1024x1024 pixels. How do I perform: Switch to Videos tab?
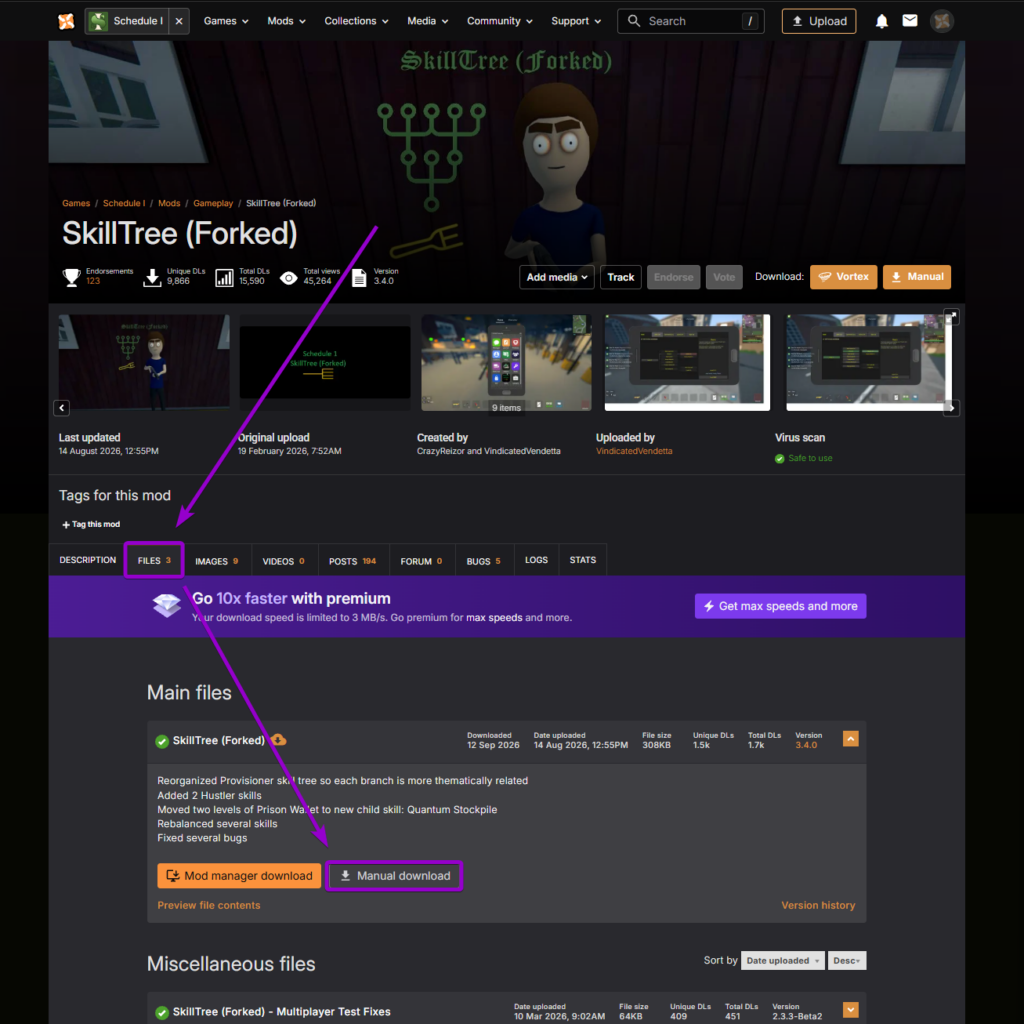click(x=283, y=560)
